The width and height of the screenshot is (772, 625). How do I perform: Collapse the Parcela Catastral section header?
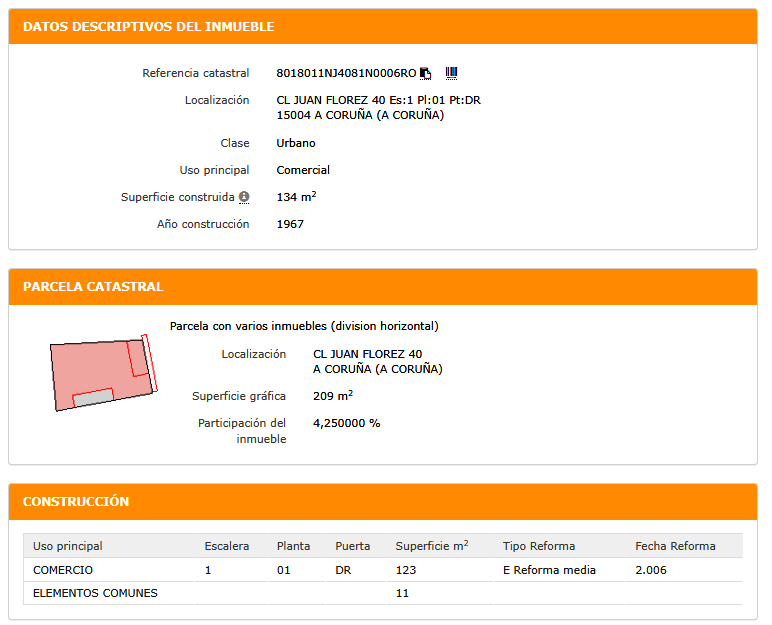click(93, 287)
